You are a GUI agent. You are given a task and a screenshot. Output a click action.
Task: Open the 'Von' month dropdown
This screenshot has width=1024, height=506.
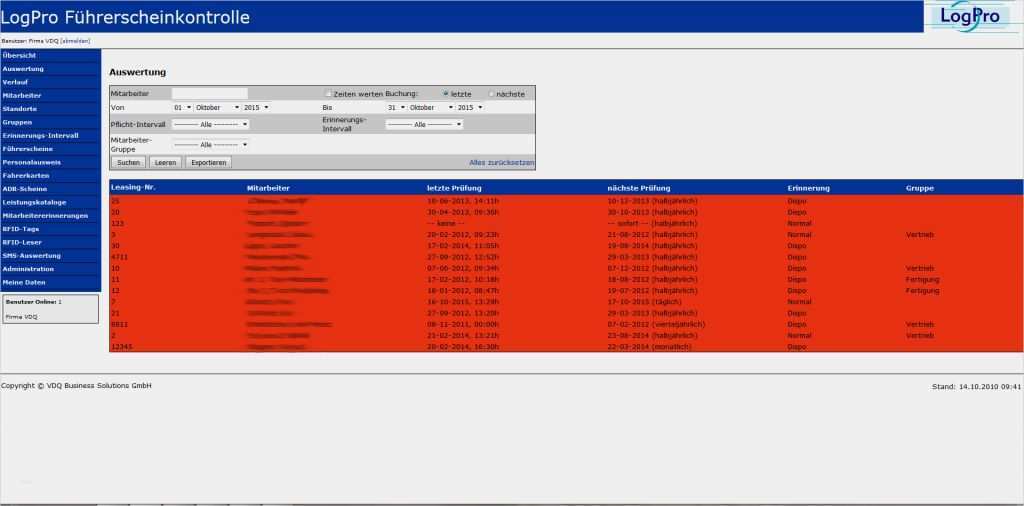[217, 107]
